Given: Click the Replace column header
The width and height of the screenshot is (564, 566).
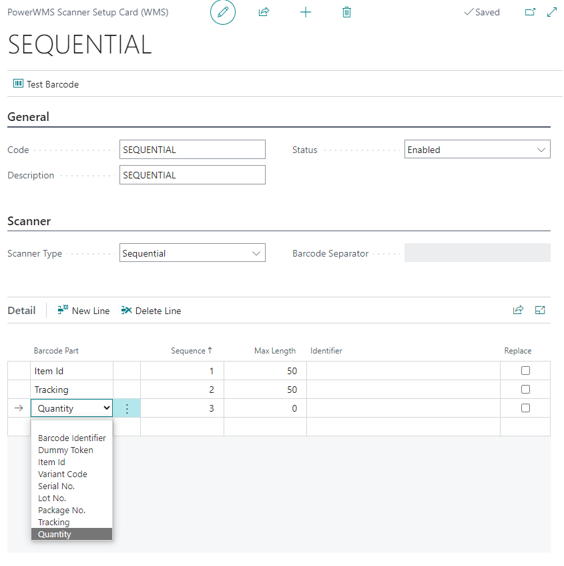Looking at the screenshot, I should click(517, 351).
